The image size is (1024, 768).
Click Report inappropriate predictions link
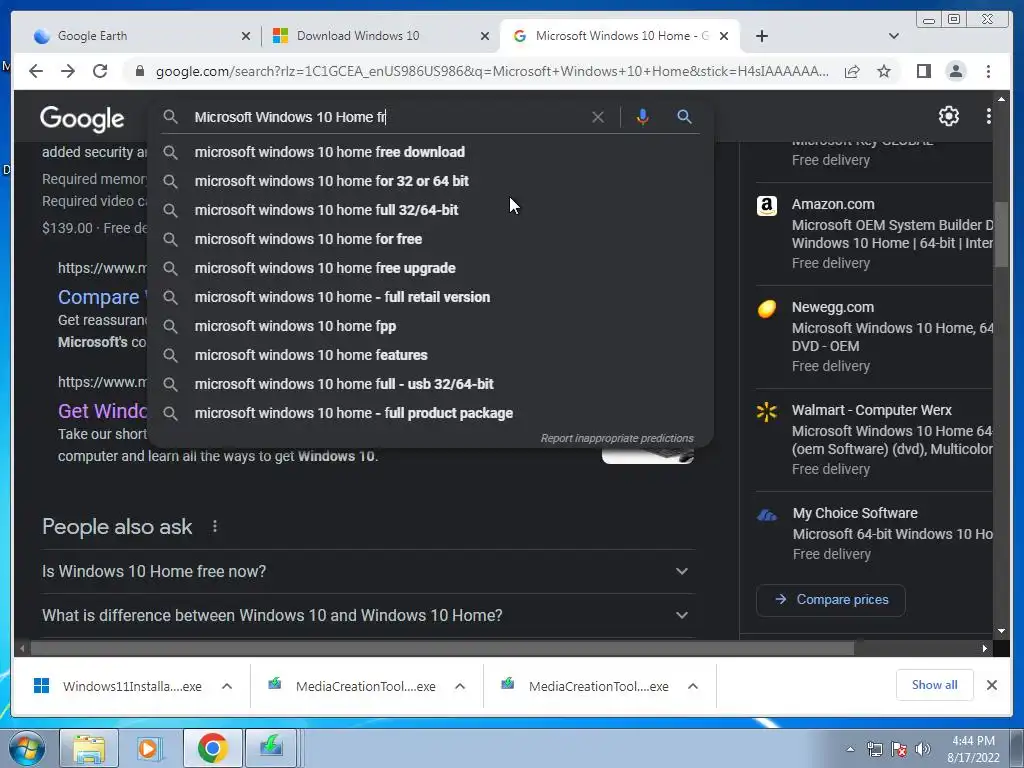point(616,438)
